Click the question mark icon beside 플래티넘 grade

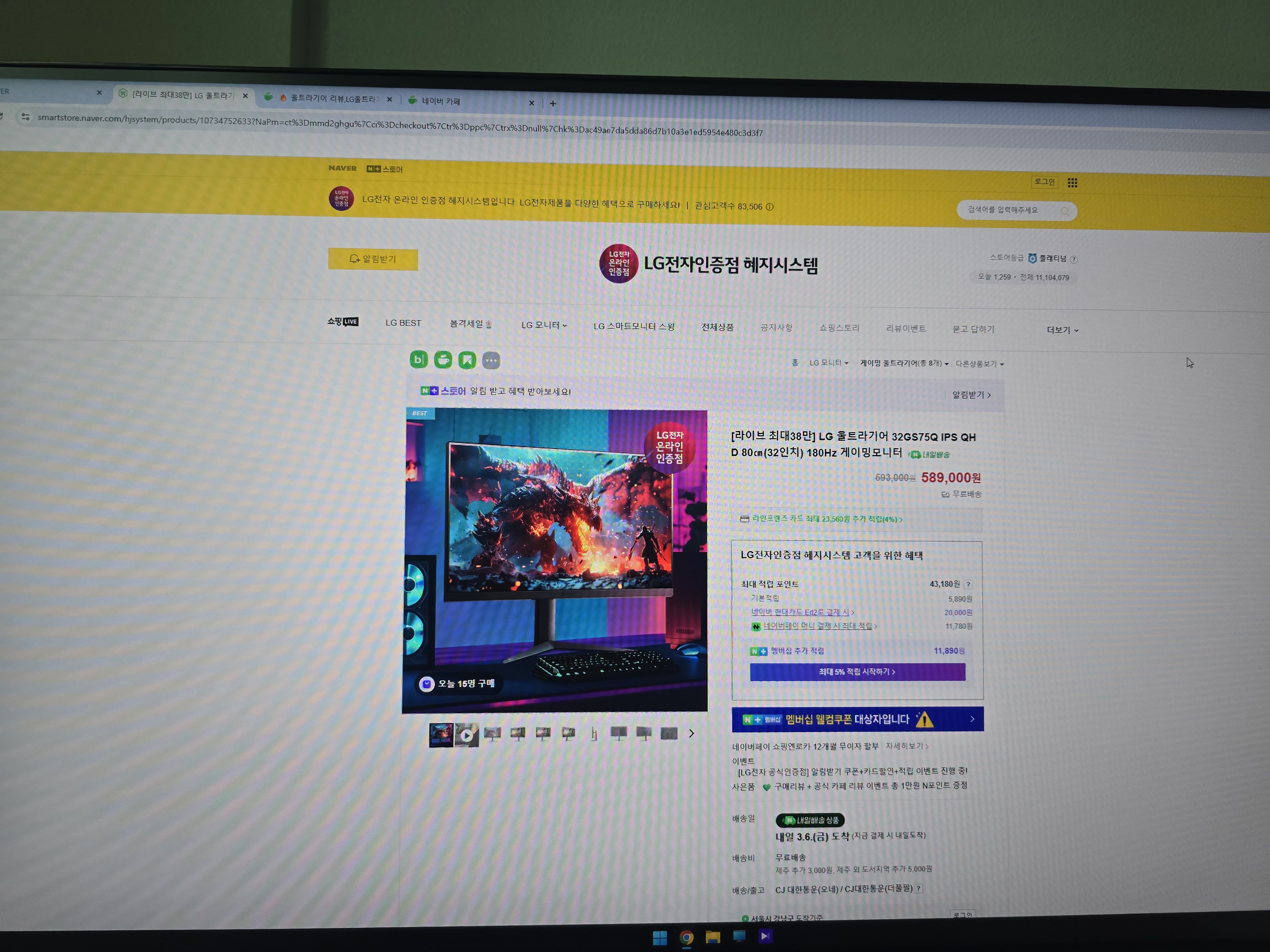1074,259
